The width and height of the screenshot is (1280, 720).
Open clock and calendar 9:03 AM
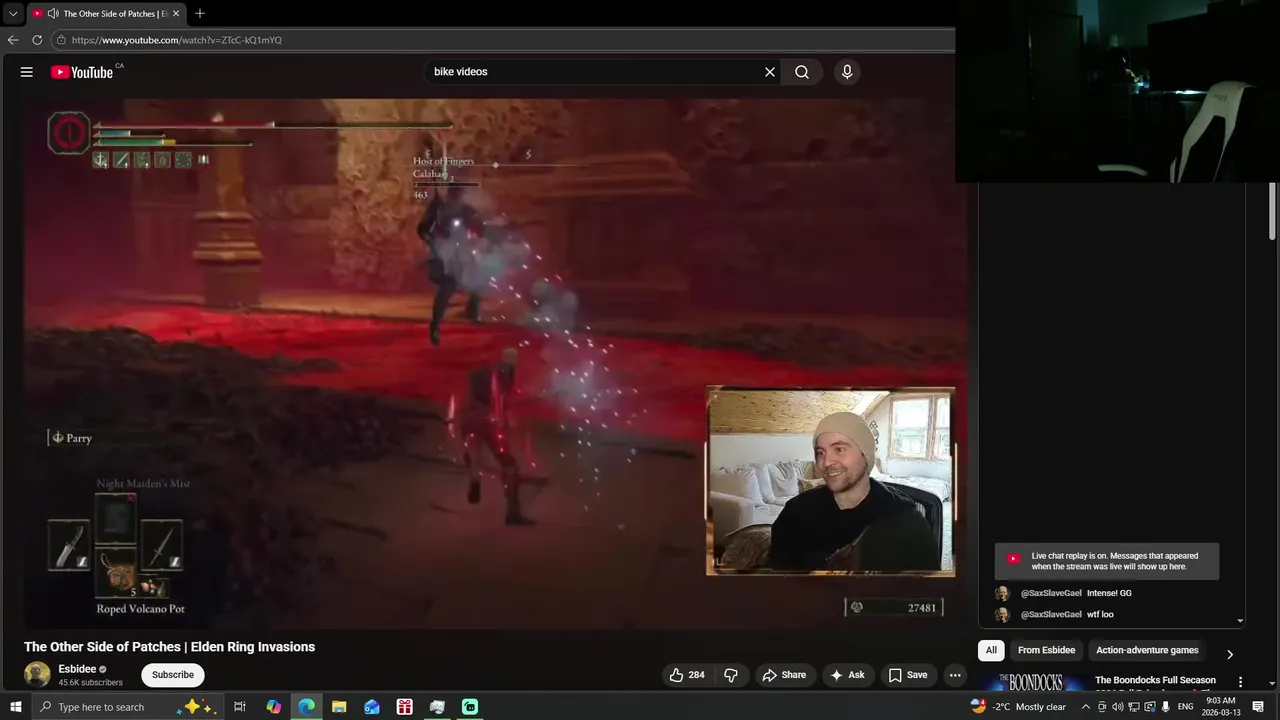pyautogui.click(x=1221, y=707)
